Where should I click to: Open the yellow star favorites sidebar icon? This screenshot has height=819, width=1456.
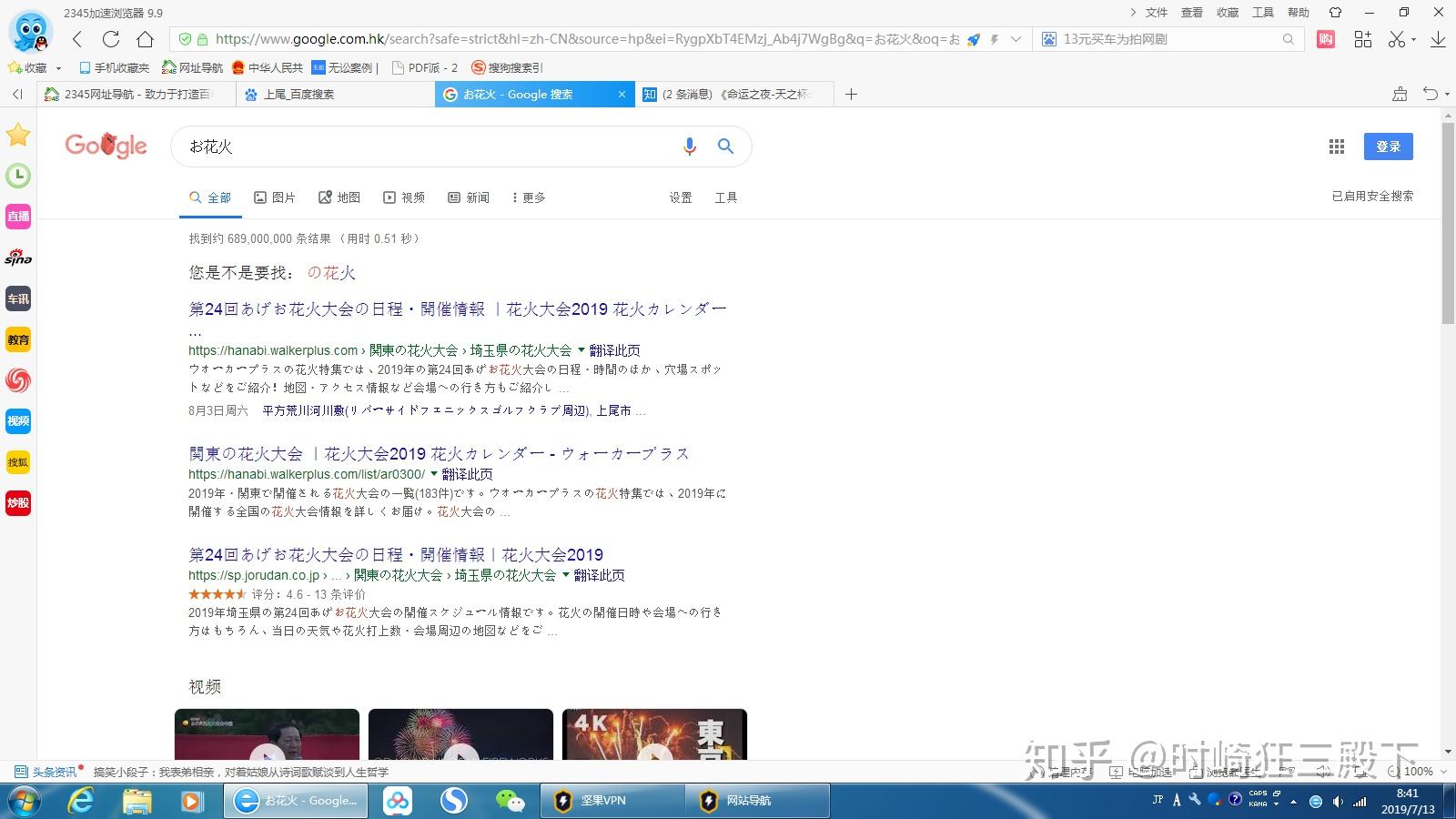point(18,135)
